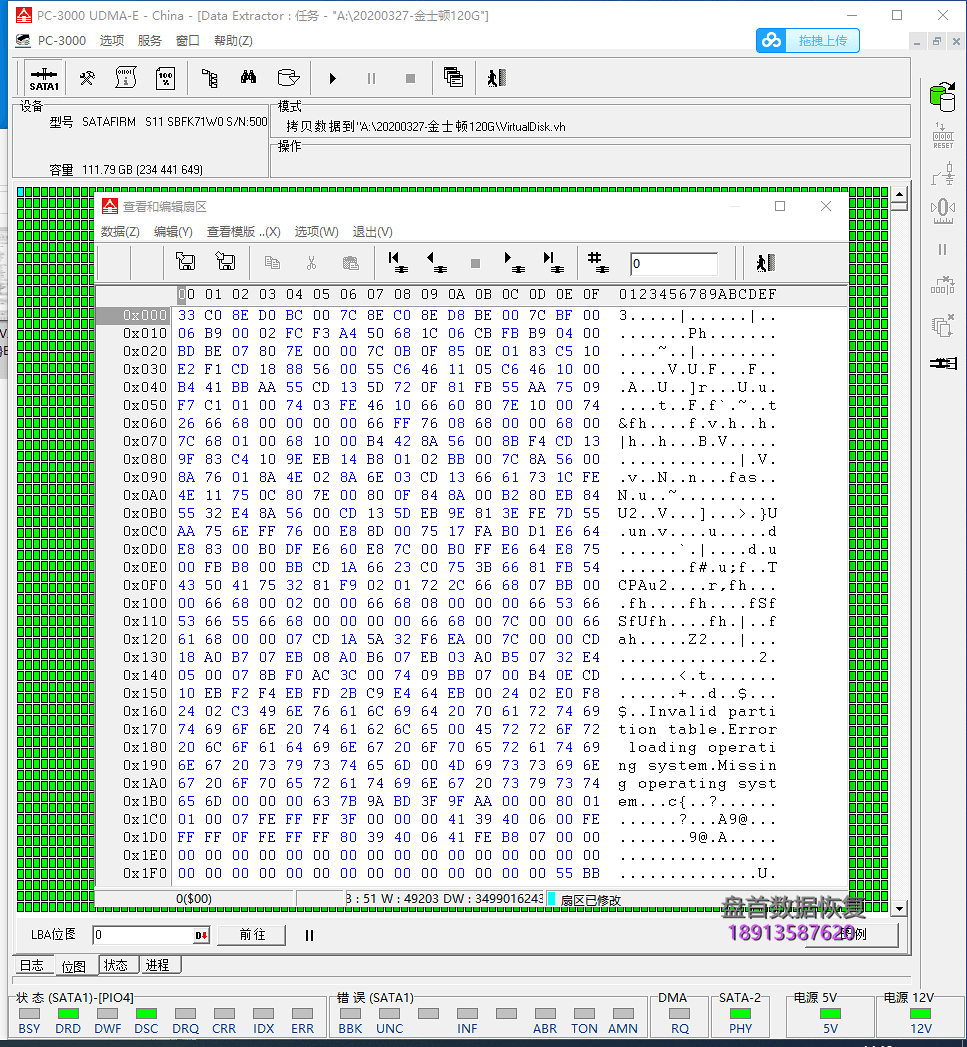The height and width of the screenshot is (1047, 967).
Task: Click the 拖拽上传 cloud upload button
Action: pos(807,41)
